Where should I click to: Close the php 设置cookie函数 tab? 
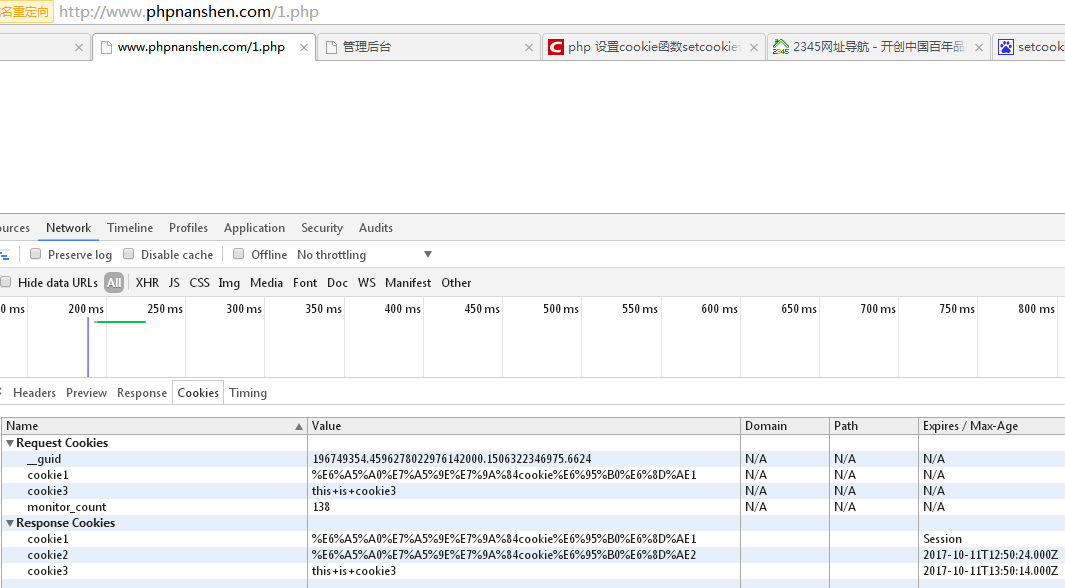[753, 48]
